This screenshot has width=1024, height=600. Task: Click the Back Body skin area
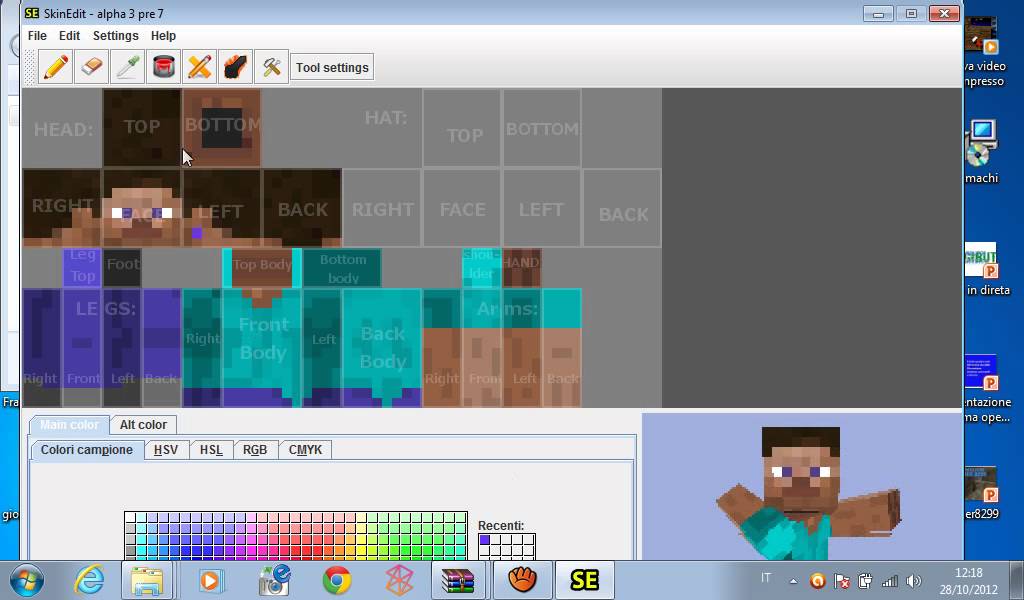(x=382, y=347)
